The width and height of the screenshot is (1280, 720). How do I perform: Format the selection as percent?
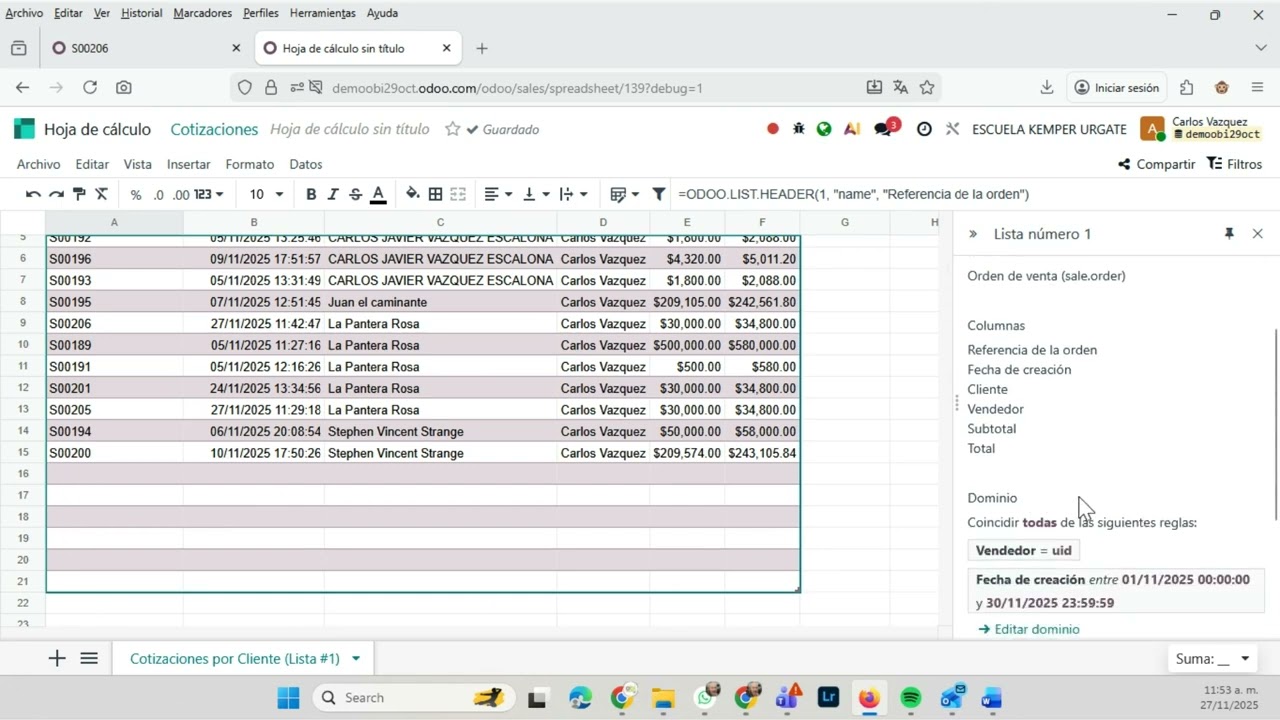point(136,195)
